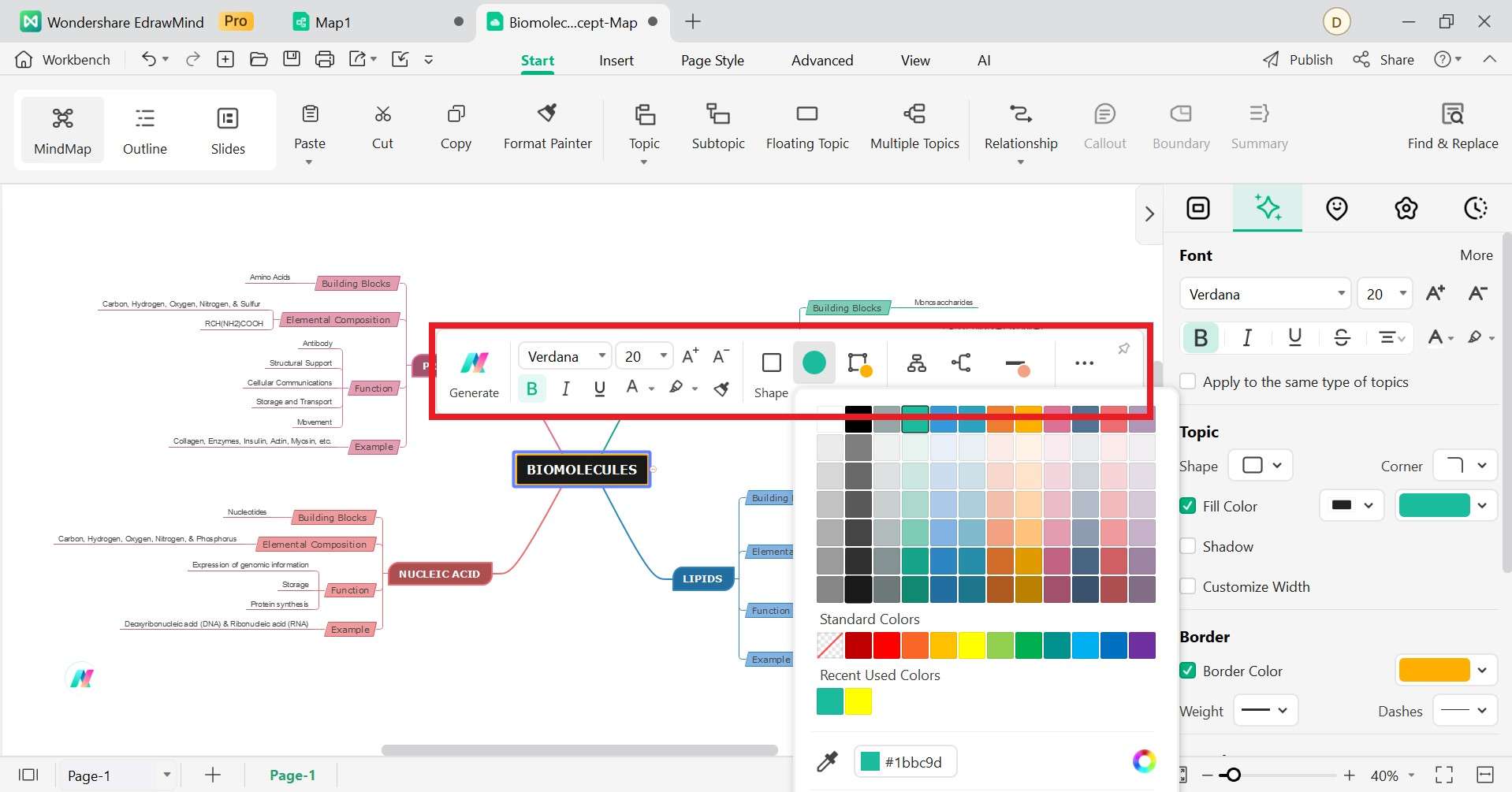Uncheck the Fill Color checkbox
Screen dimensions: 1512x792
[1188, 506]
